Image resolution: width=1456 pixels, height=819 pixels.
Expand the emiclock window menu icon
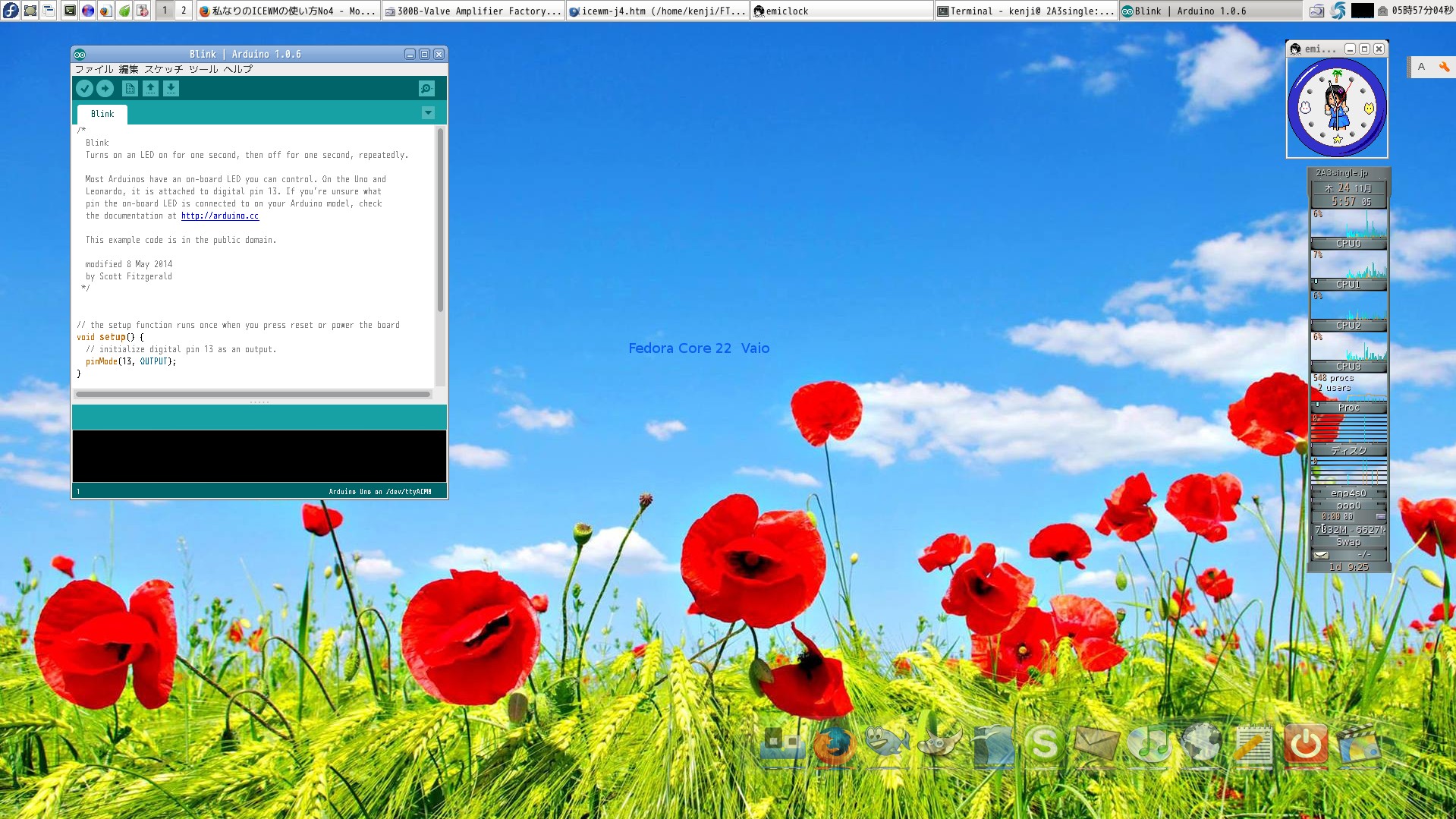pos(1294,48)
